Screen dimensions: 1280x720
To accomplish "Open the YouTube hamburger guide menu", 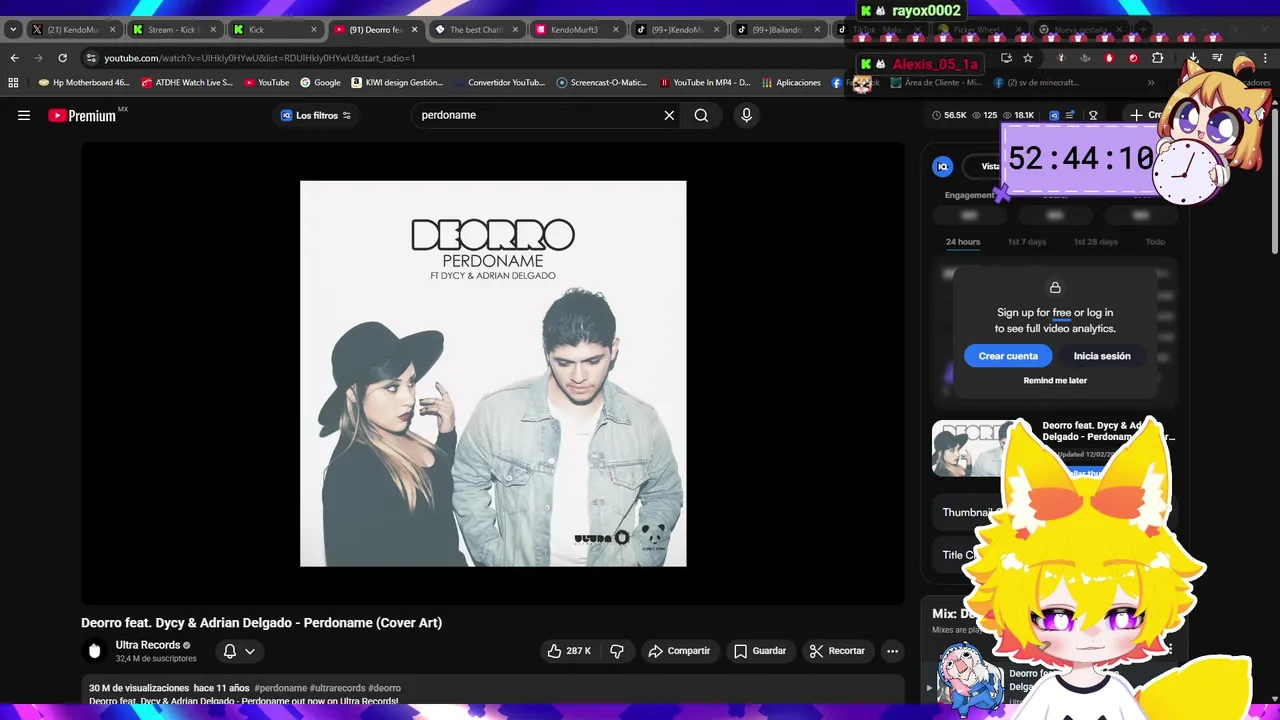I will pyautogui.click(x=24, y=115).
